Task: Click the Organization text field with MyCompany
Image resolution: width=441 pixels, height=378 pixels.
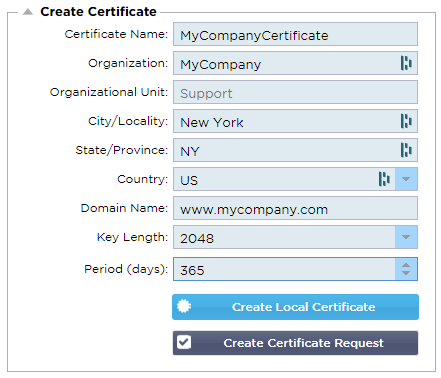Action: click(x=287, y=63)
